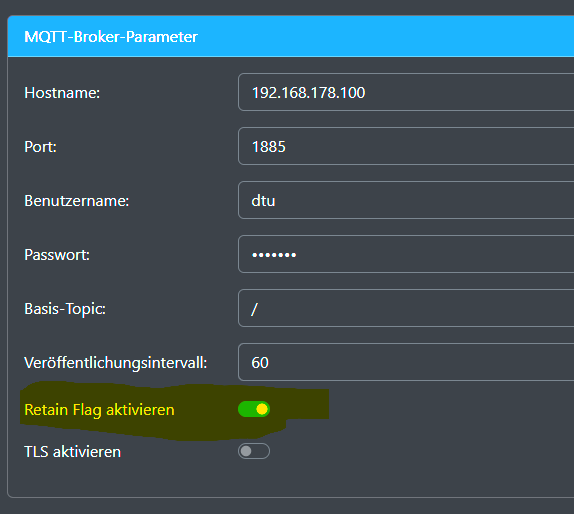Image resolution: width=574 pixels, height=514 pixels.
Task: Click the highlighted Retain Flag aktivieren label
Action: coord(99,410)
